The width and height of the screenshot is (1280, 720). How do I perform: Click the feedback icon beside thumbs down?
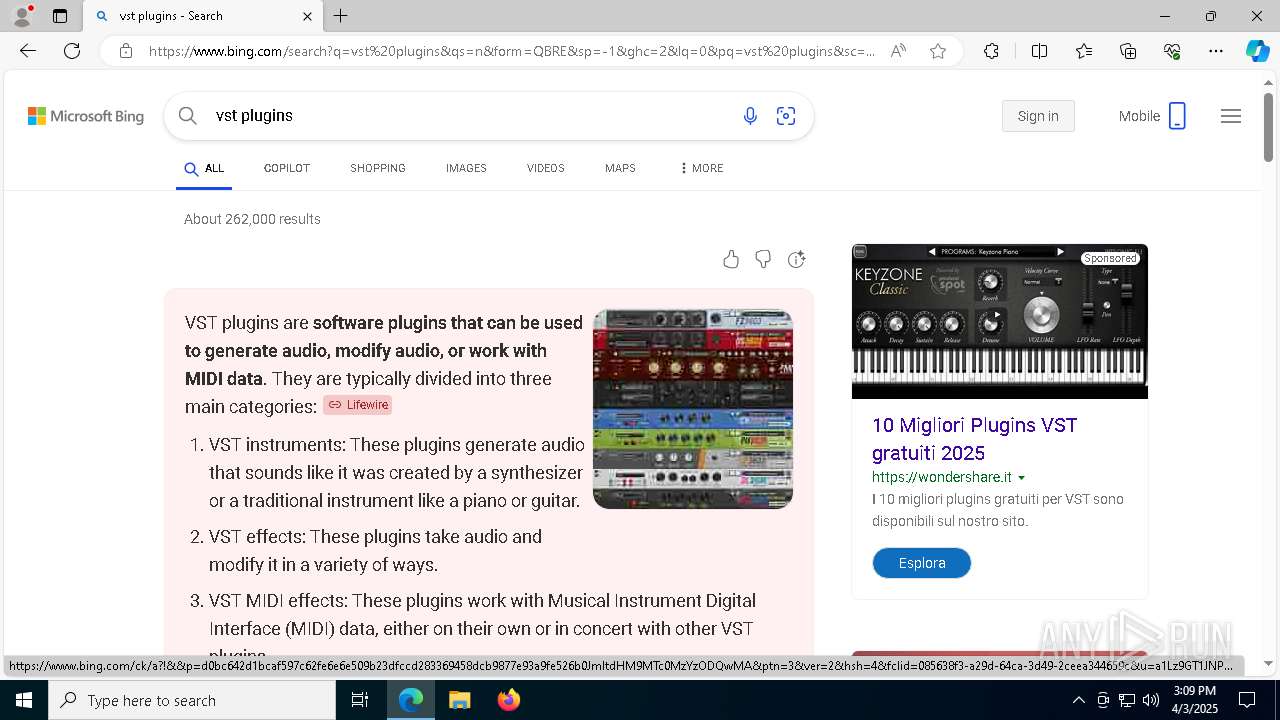[796, 260]
